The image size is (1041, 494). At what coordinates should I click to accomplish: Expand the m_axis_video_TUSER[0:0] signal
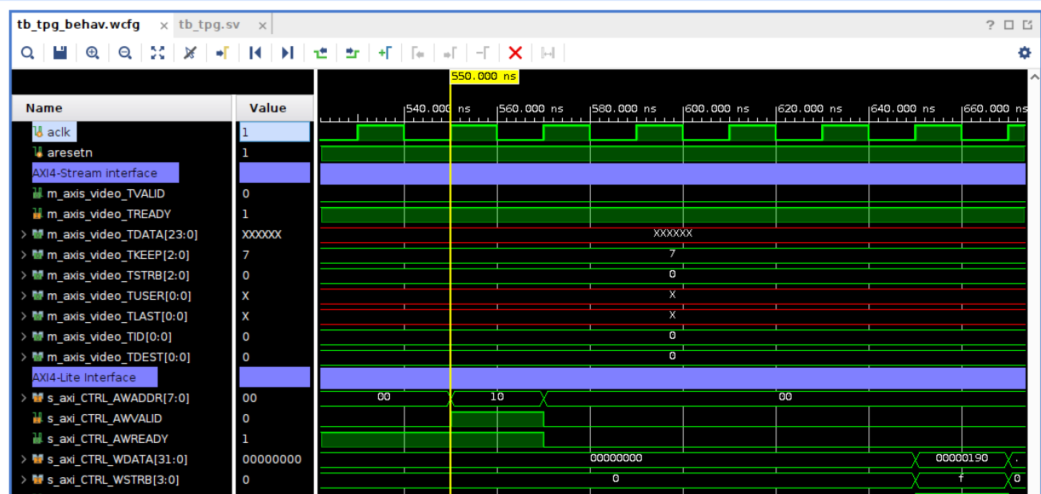24,295
